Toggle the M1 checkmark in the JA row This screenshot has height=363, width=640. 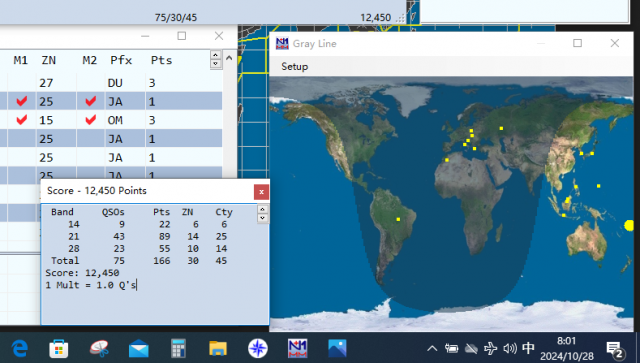[22, 101]
